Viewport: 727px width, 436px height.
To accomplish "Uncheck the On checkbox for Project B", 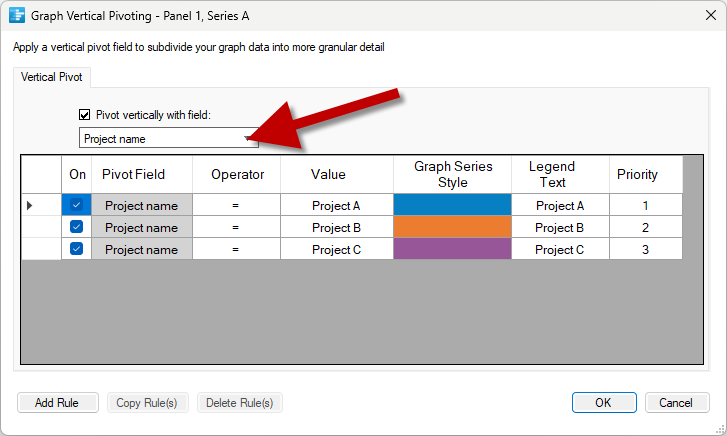I will [x=77, y=227].
